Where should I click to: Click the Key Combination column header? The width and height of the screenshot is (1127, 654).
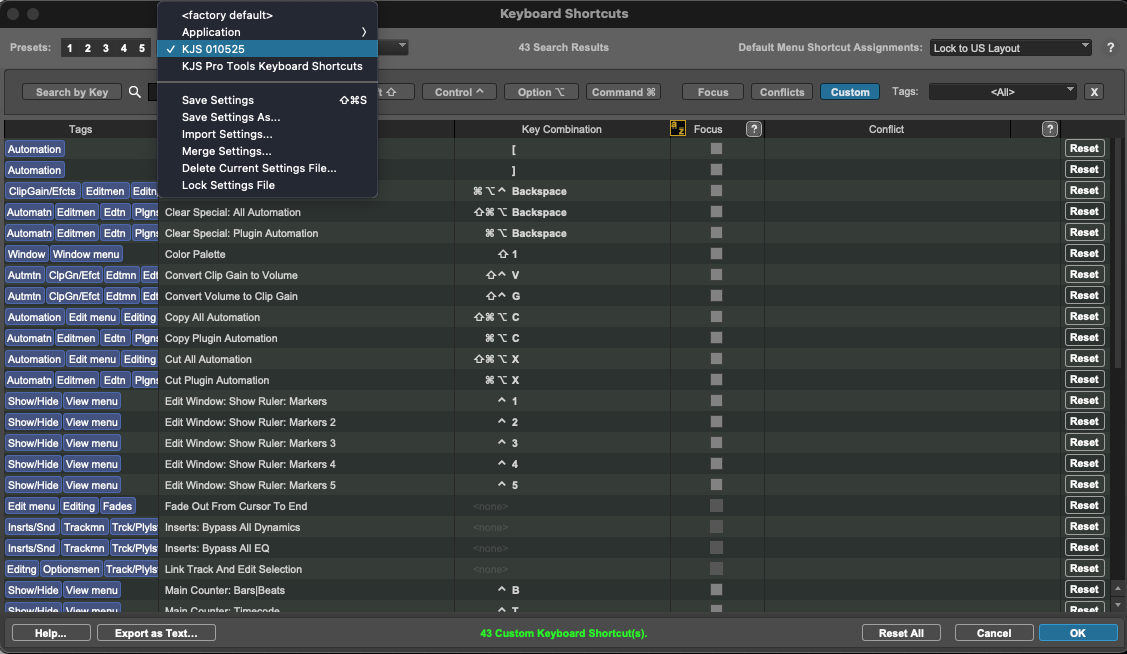[x=561, y=129]
